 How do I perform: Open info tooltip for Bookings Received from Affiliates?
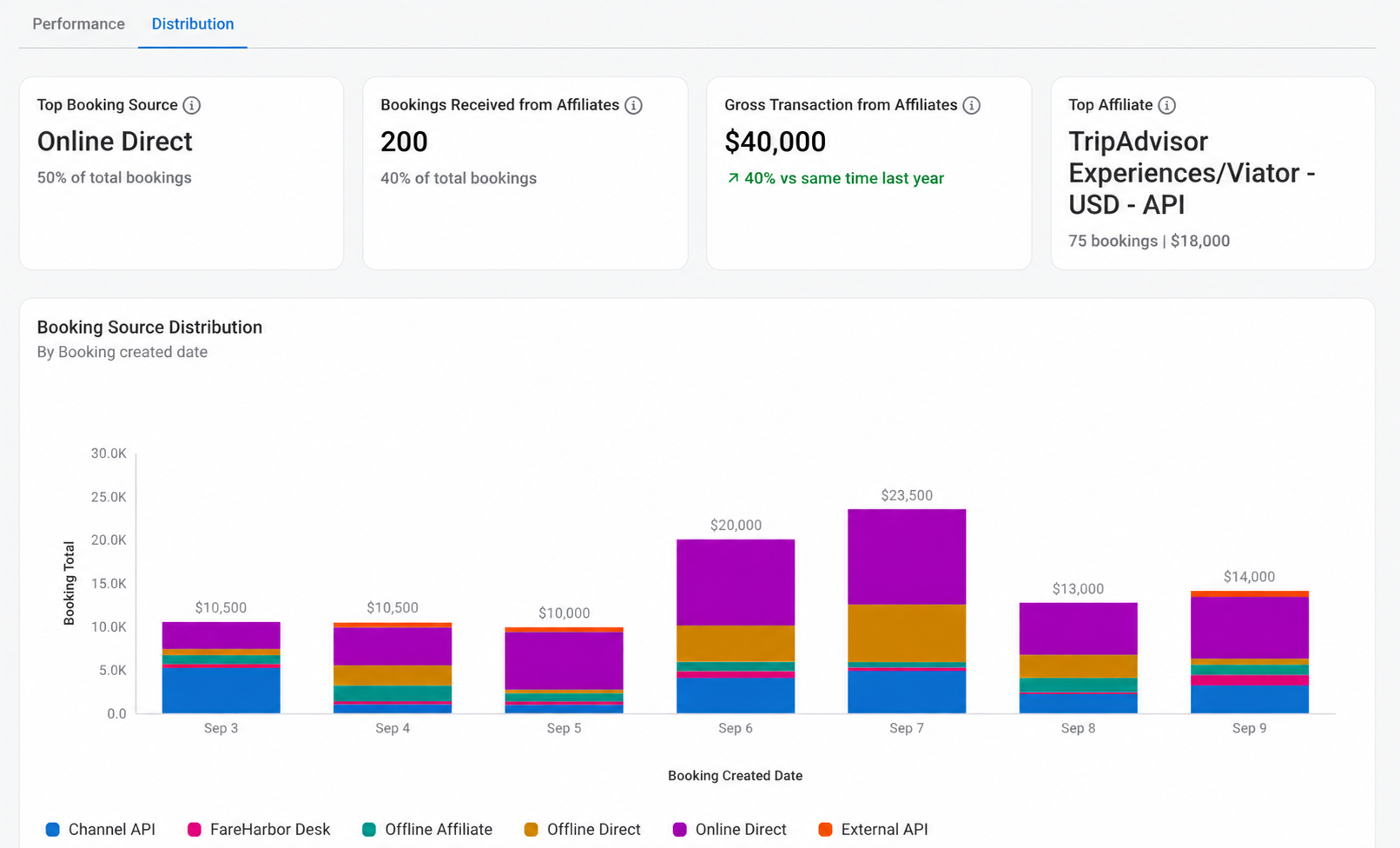pos(634,105)
